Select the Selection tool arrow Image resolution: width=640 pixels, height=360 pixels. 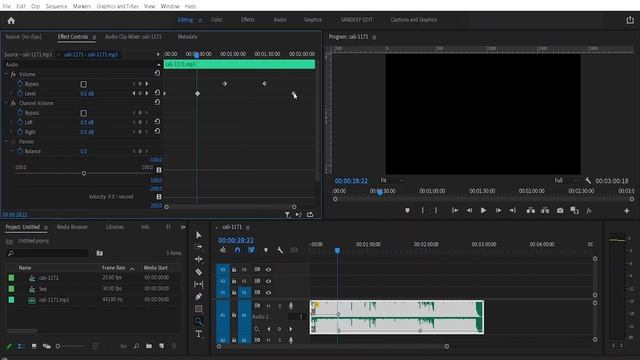click(198, 235)
